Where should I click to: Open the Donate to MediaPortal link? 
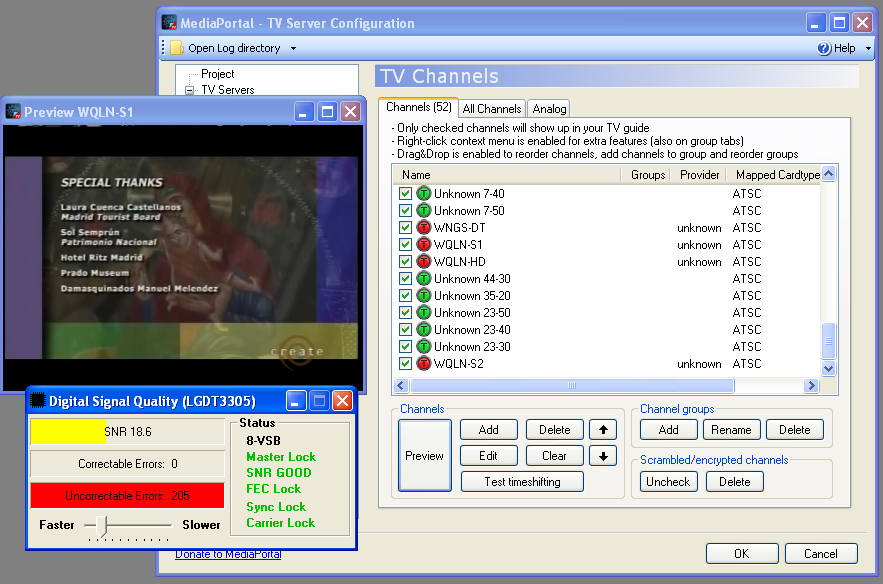pyautogui.click(x=228, y=554)
